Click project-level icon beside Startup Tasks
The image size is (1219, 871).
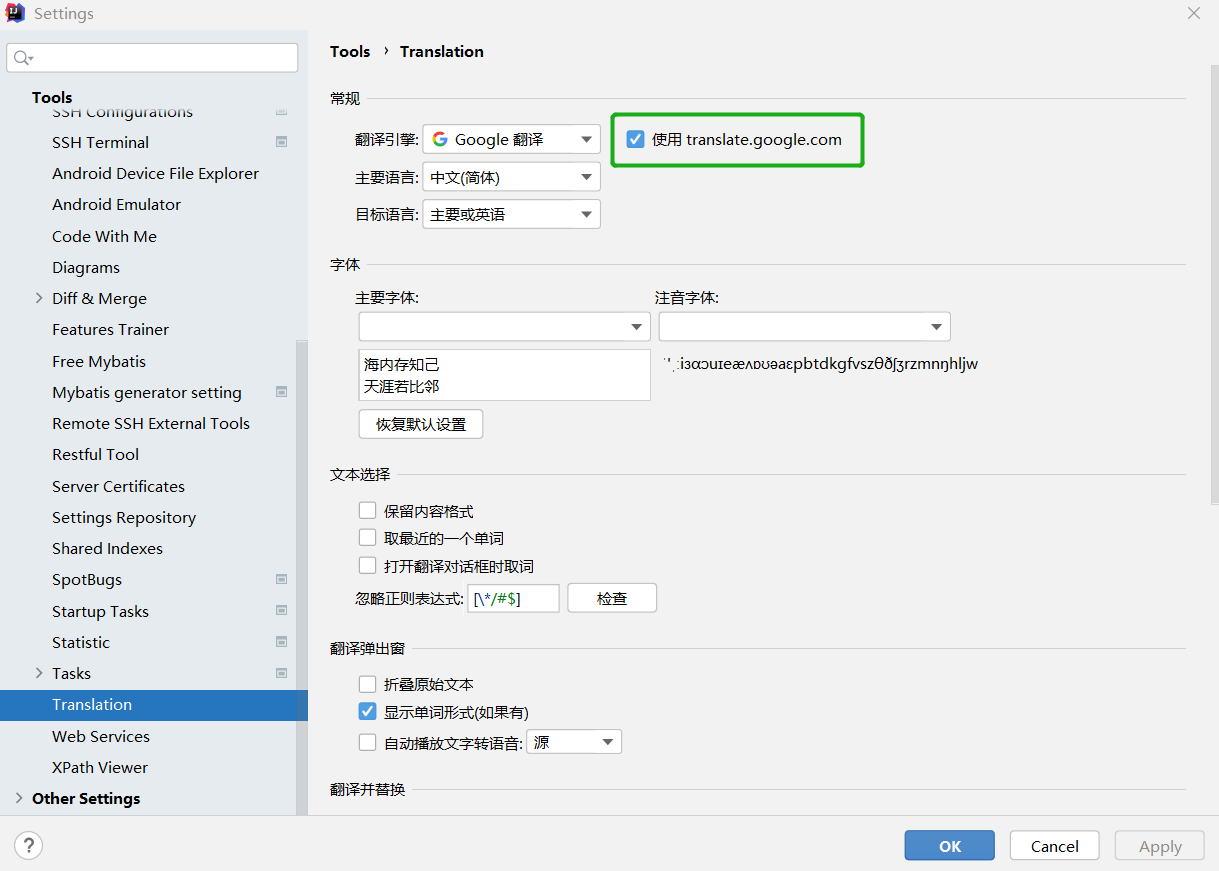281,611
